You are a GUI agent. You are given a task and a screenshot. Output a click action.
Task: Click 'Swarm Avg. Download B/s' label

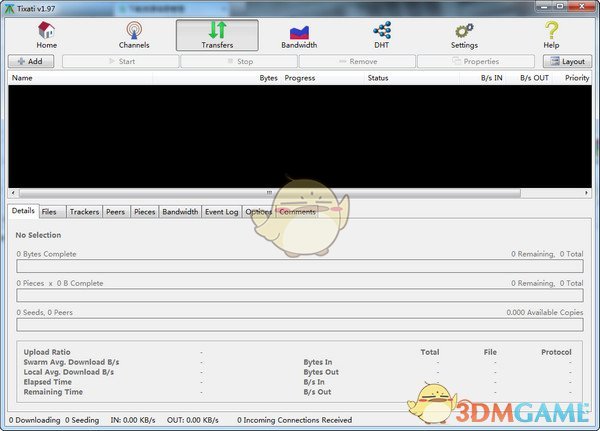click(72, 362)
